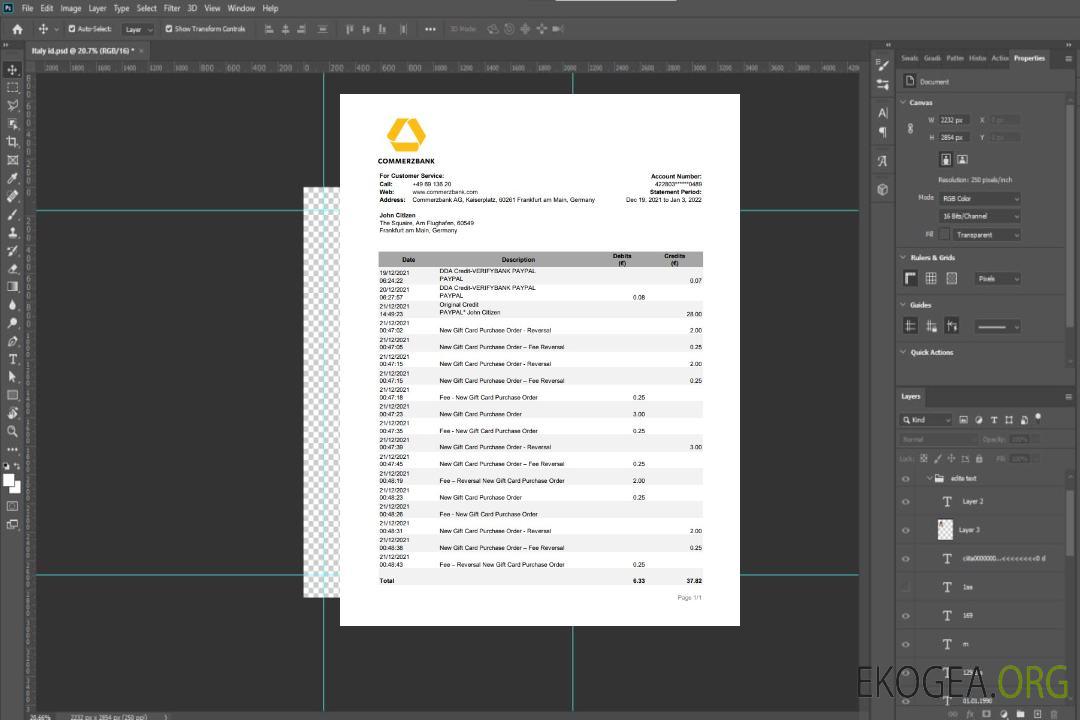This screenshot has height=720, width=1080.
Task: Click the foreground color swatch
Action: click(9, 480)
